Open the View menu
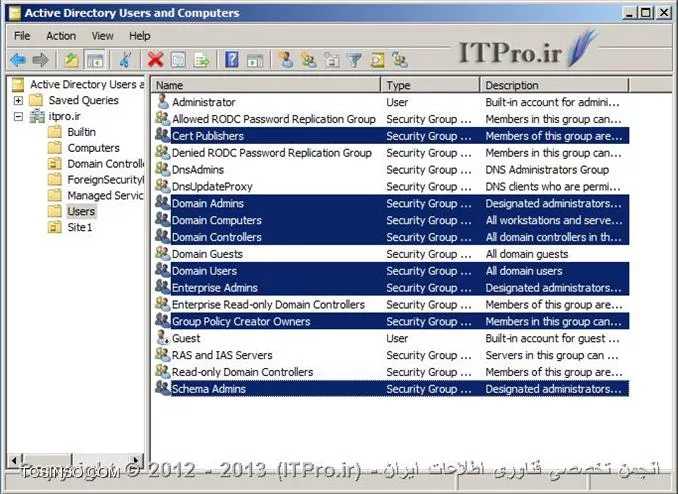The height and width of the screenshot is (494, 678). pos(102,36)
